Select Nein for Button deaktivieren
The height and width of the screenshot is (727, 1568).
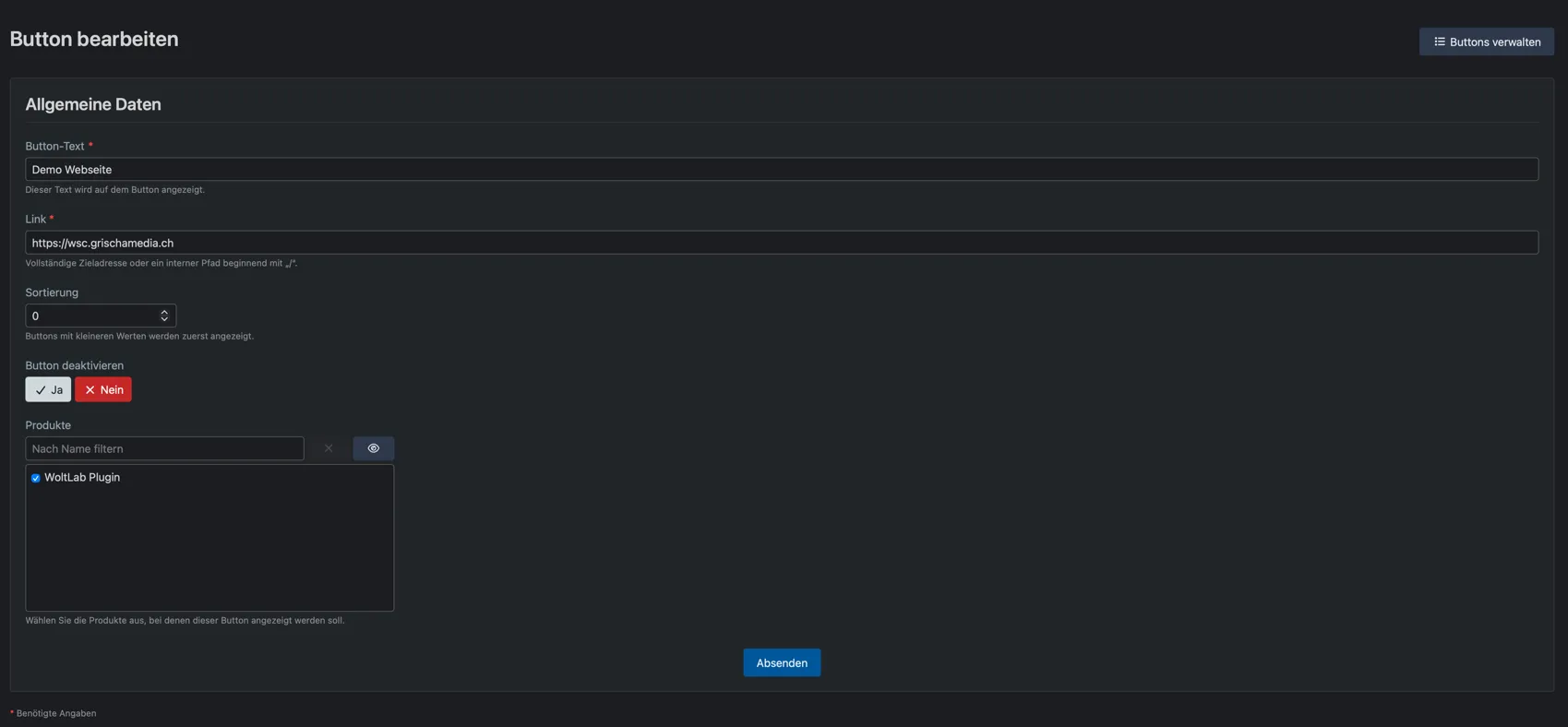[103, 389]
